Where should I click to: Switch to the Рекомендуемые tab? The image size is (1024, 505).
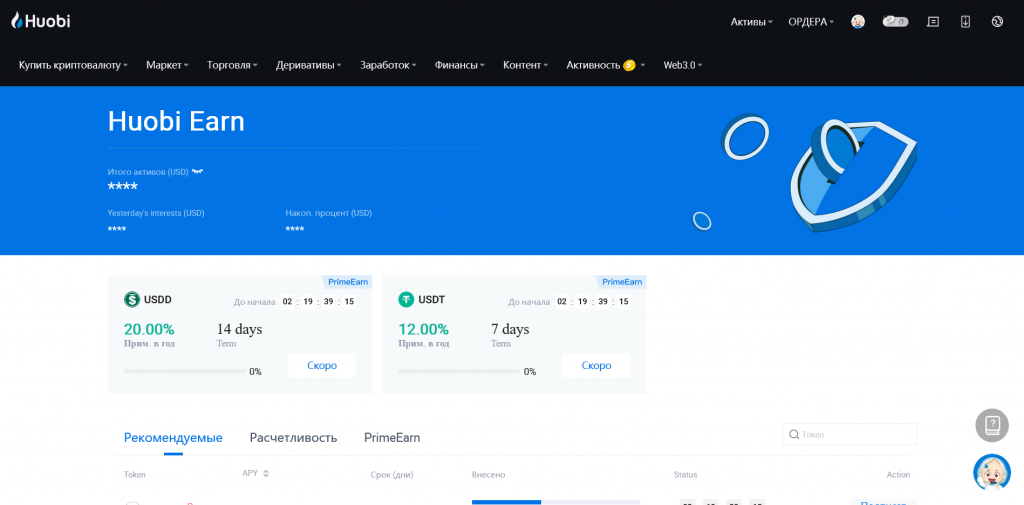pyautogui.click(x=173, y=438)
